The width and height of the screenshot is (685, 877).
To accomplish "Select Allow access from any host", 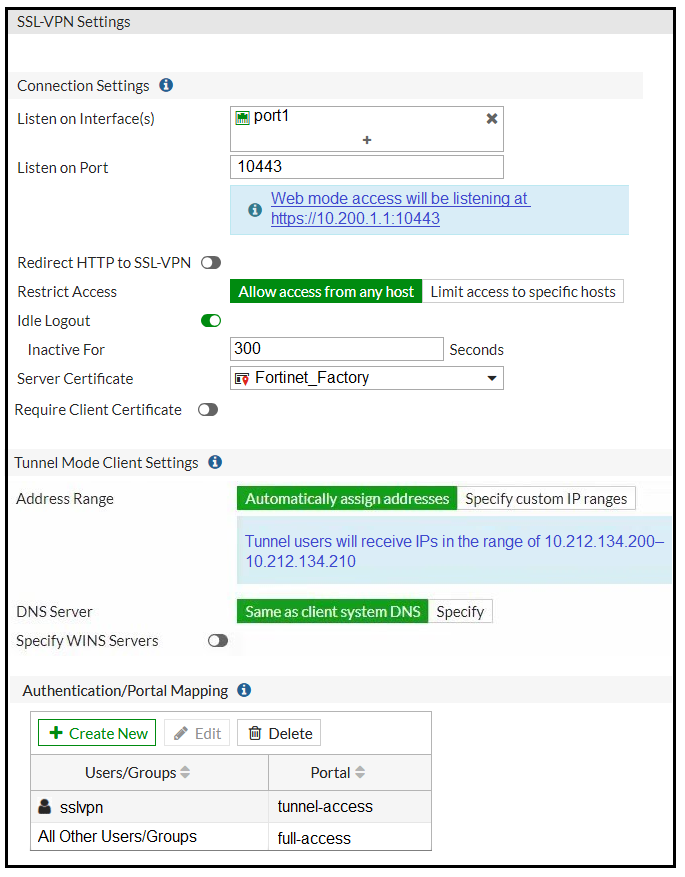I will tap(326, 291).
